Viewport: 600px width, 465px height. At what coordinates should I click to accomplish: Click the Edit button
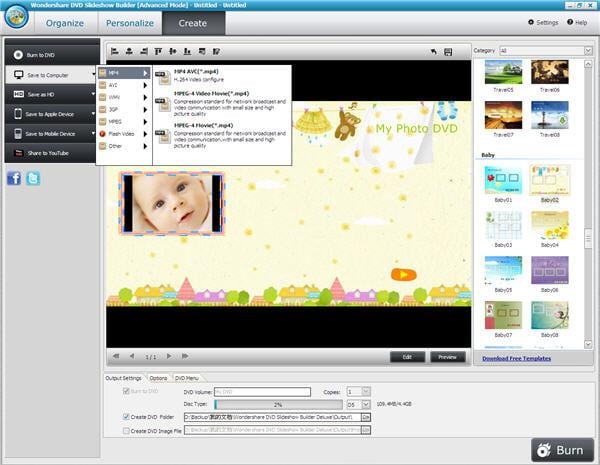(x=407, y=357)
